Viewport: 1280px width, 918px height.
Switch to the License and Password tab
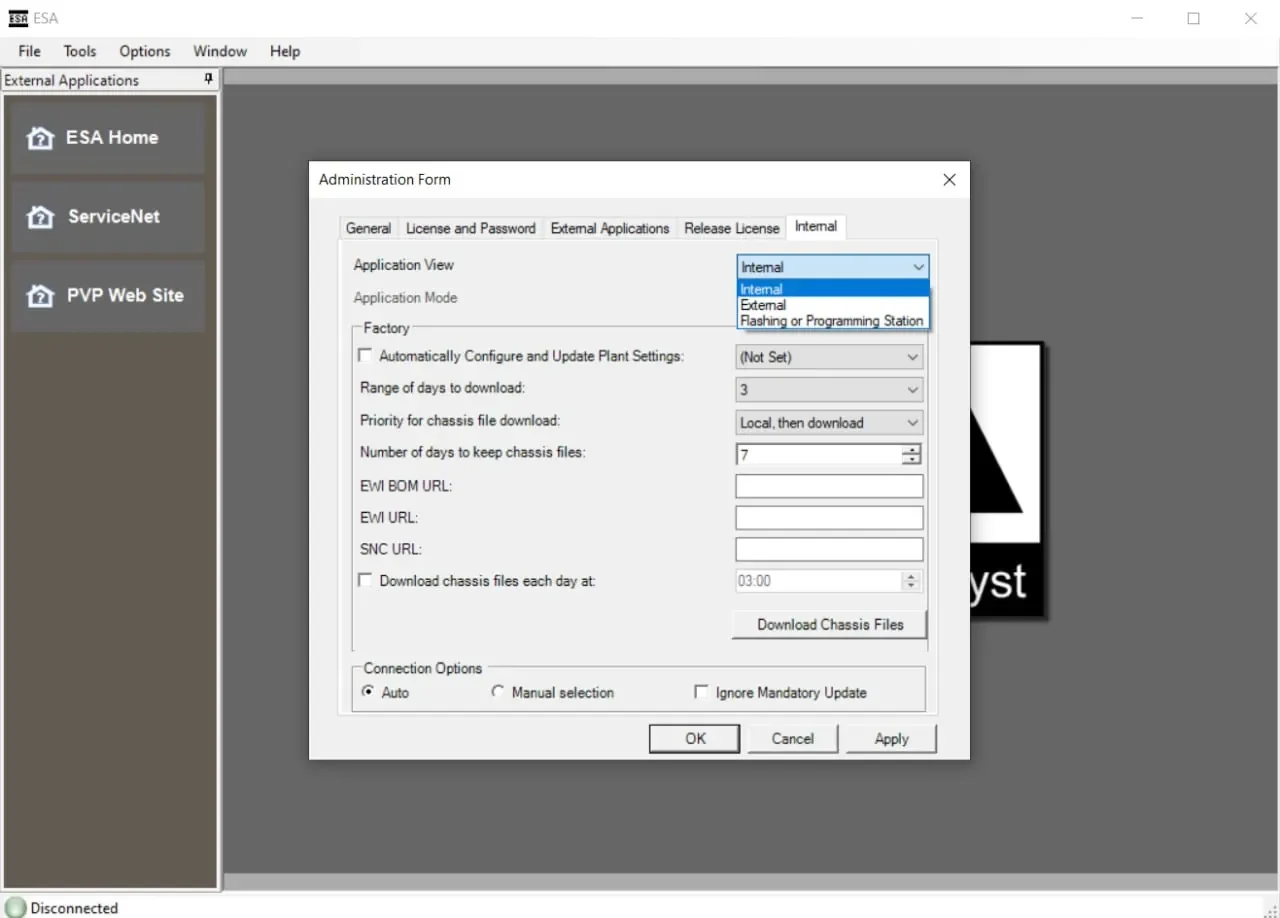pos(470,228)
